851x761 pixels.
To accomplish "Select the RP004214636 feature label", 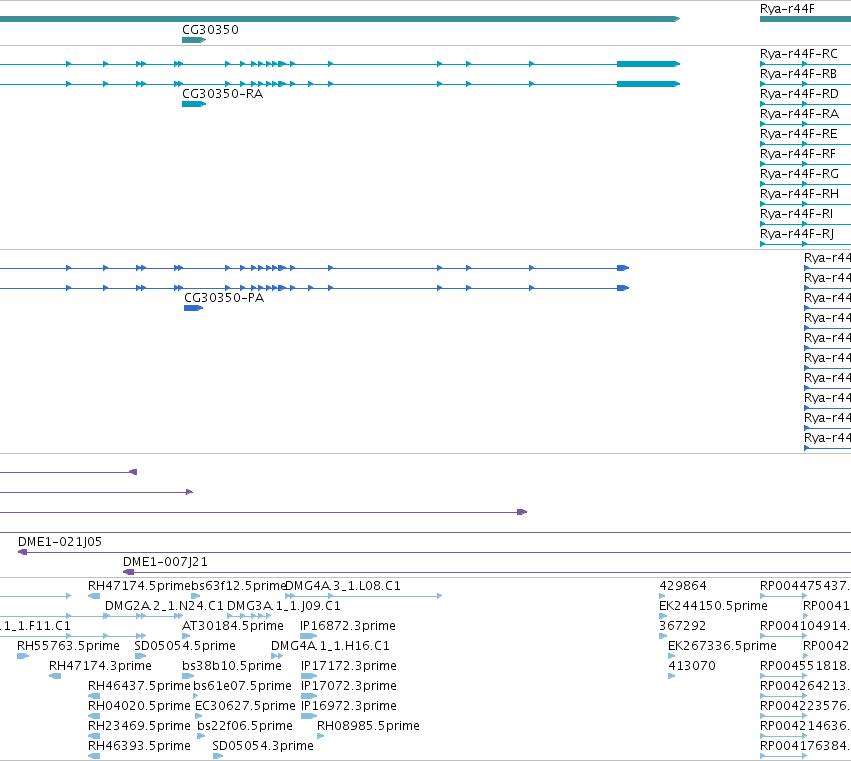I will tap(805, 726).
